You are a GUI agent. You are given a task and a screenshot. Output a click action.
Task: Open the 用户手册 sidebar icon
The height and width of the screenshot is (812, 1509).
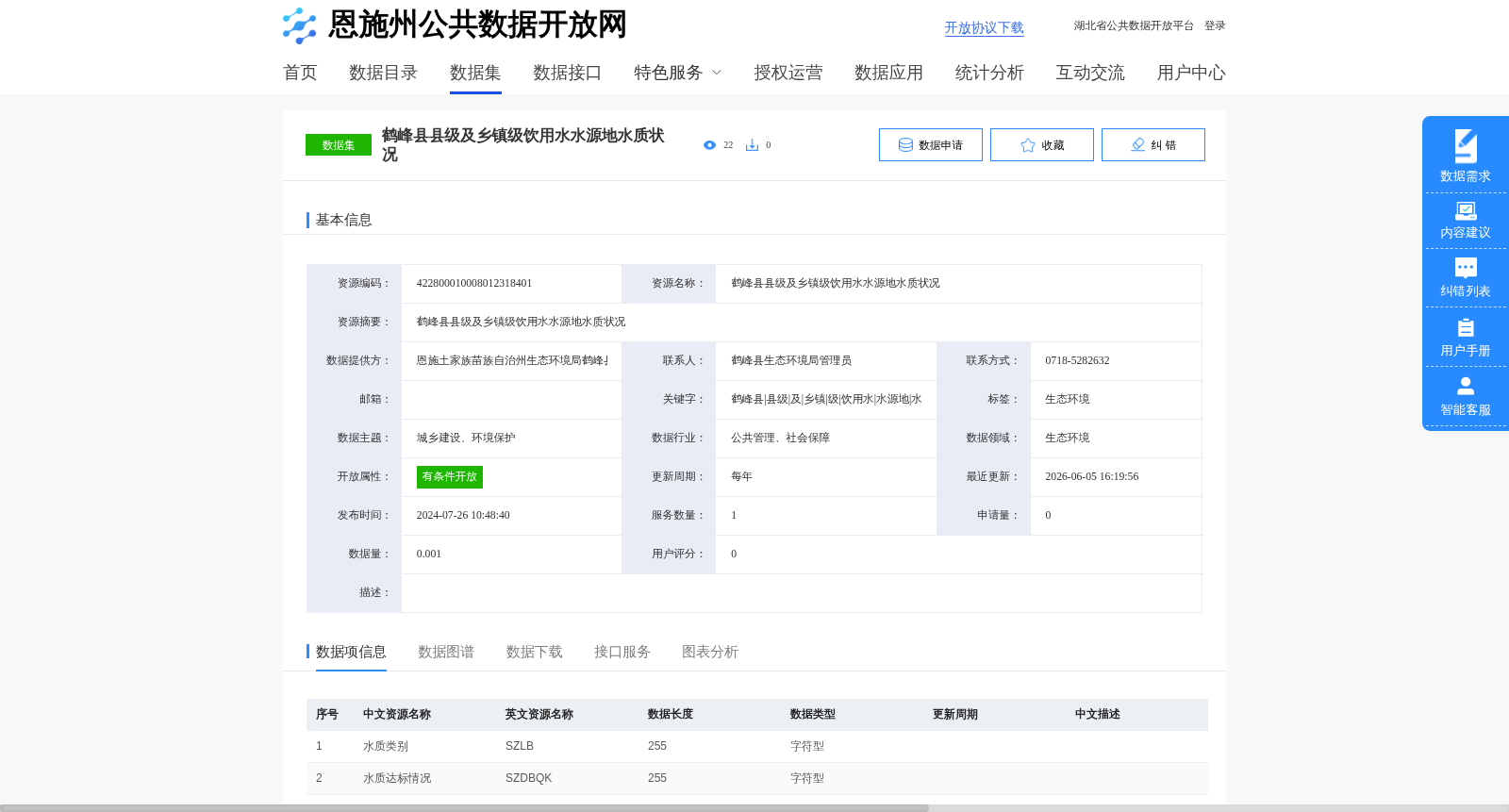(x=1466, y=327)
